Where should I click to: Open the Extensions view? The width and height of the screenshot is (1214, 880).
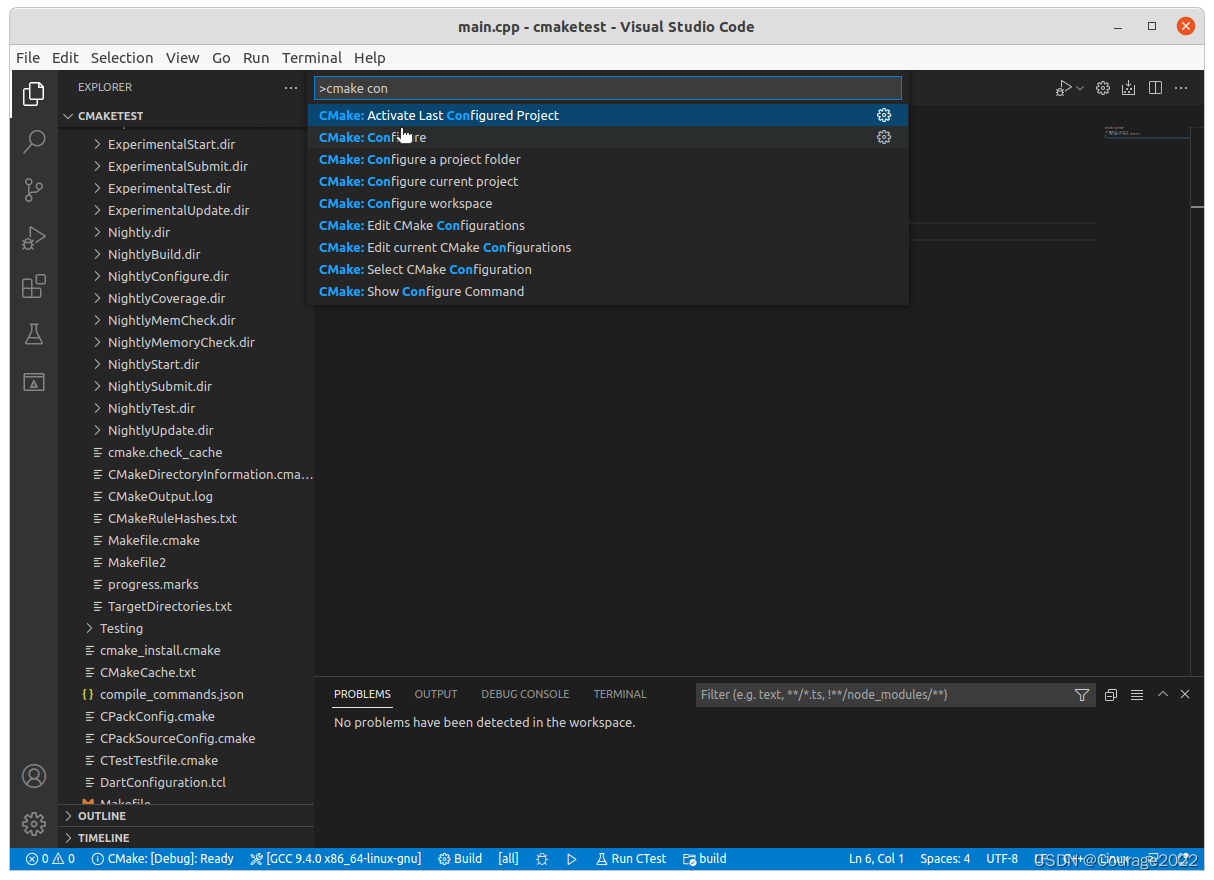coord(34,287)
